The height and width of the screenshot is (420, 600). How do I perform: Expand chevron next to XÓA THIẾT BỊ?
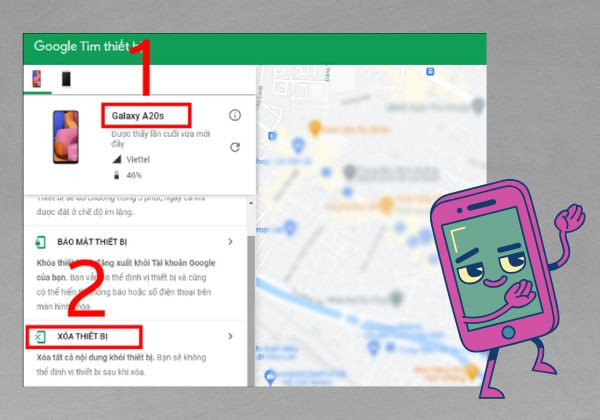pyautogui.click(x=230, y=336)
